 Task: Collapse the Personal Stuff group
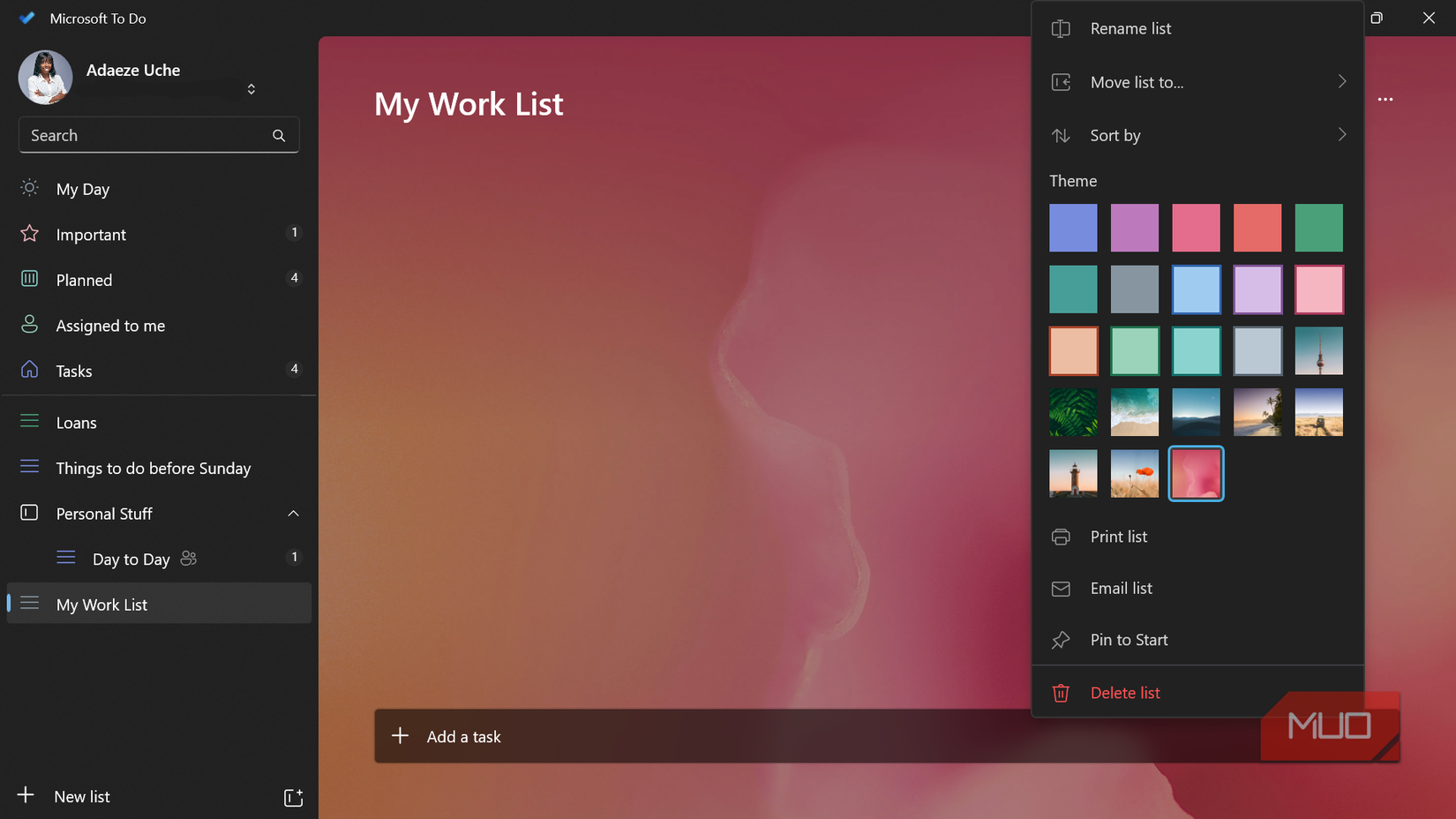point(293,513)
